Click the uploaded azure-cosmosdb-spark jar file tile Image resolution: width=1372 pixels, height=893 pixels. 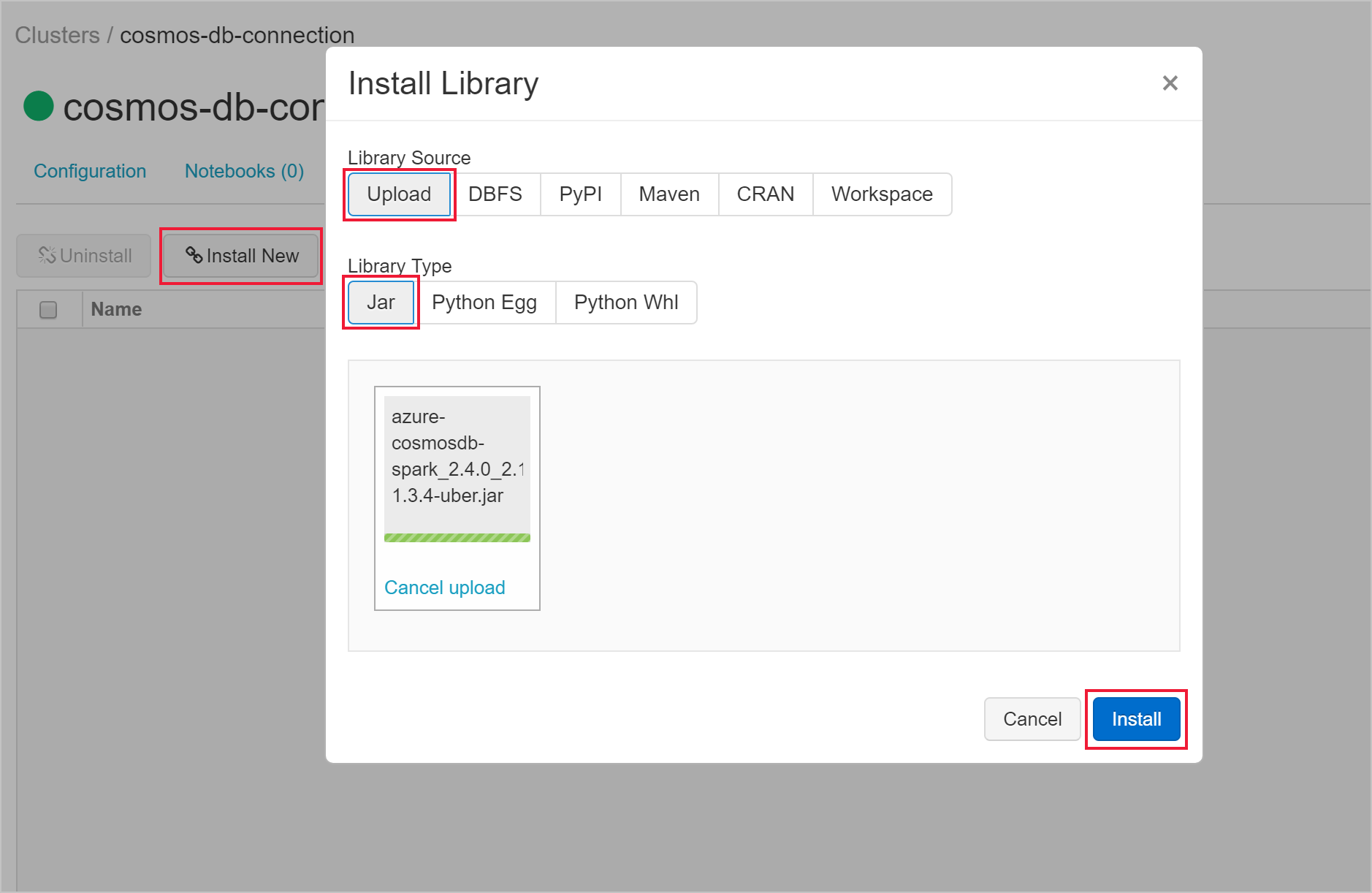coord(457,460)
